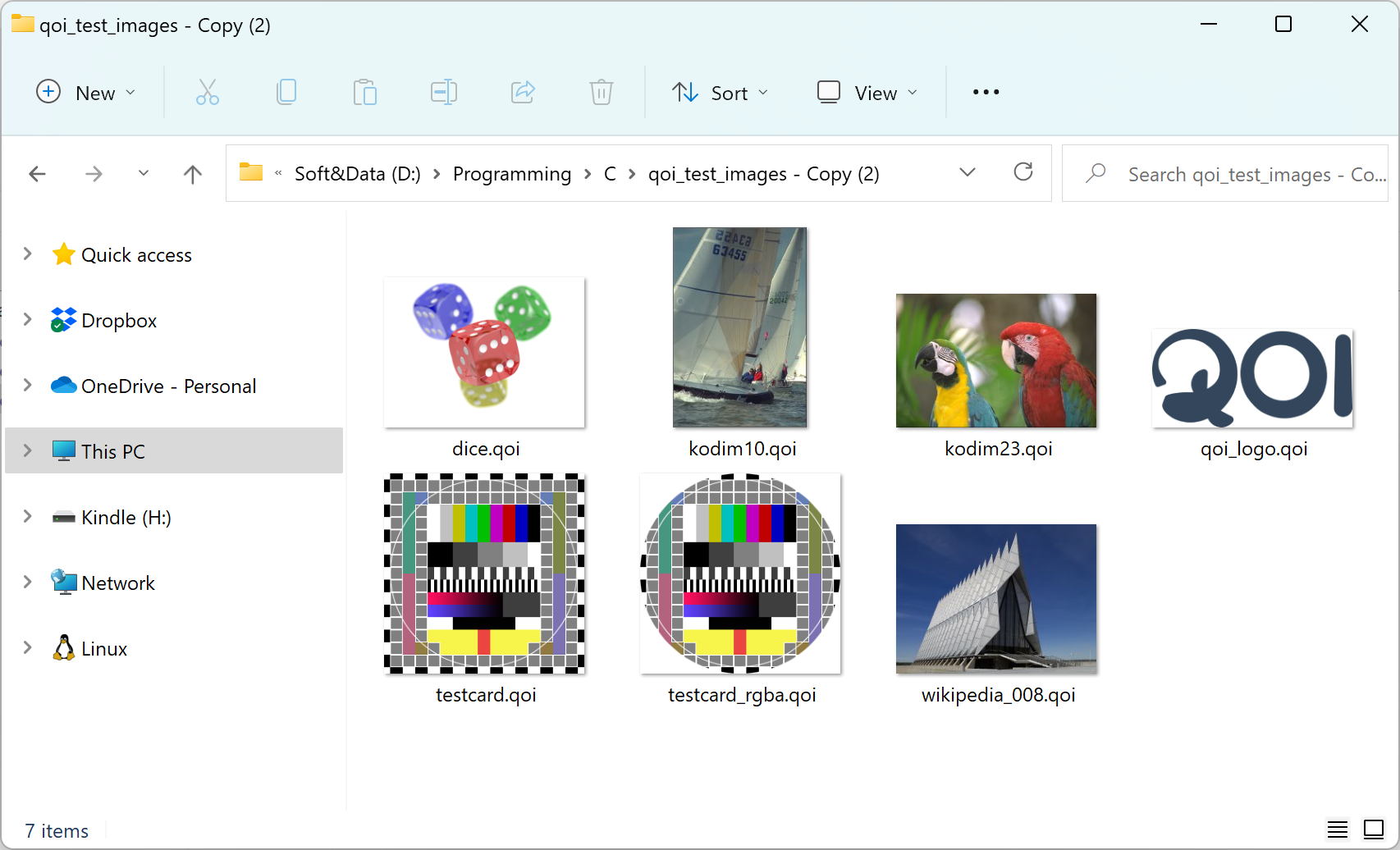Screen dimensions: 1400x850
Task: Open the See more three-dots menu
Action: click(986, 92)
